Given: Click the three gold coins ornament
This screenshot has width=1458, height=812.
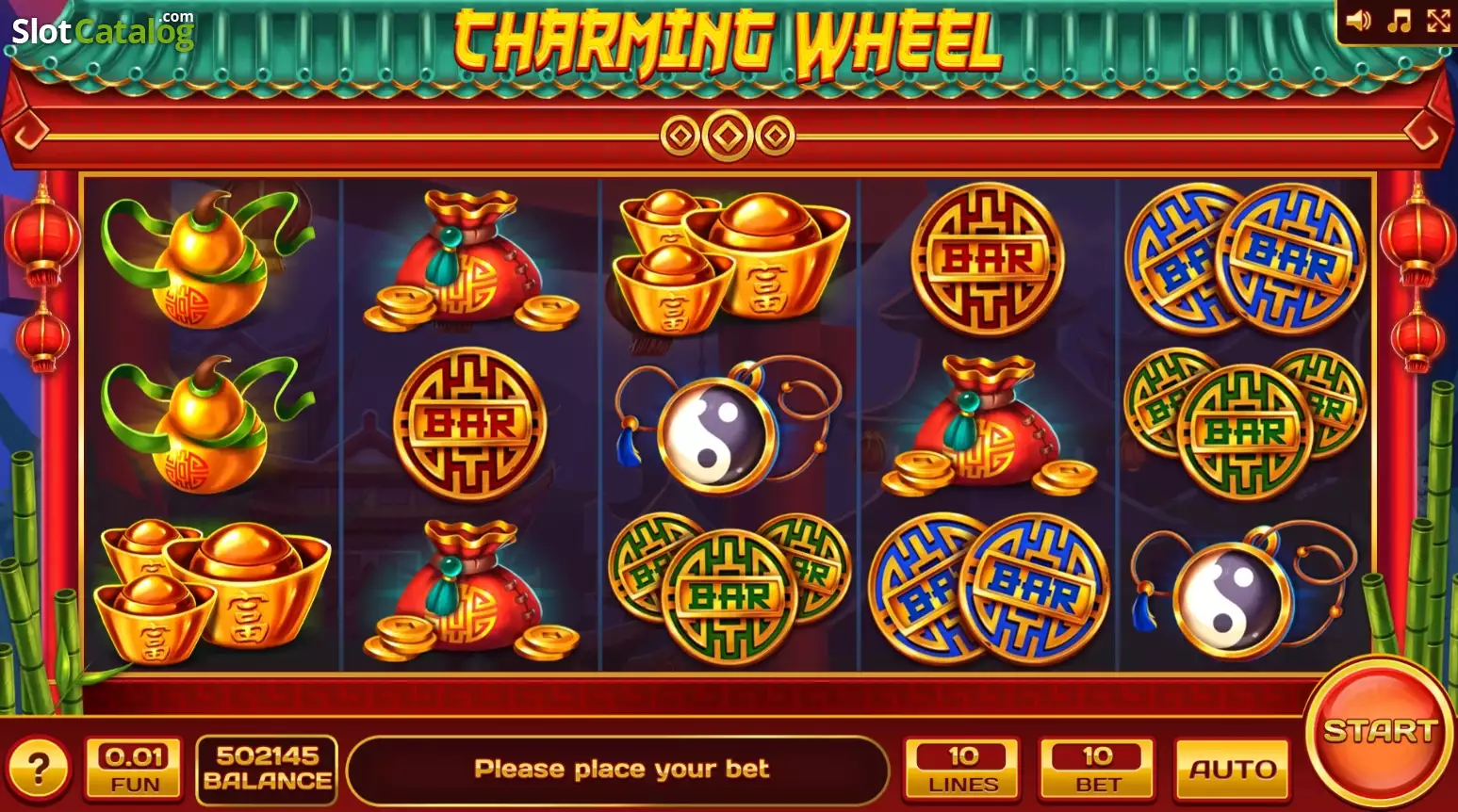Looking at the screenshot, I should pyautogui.click(x=727, y=137).
